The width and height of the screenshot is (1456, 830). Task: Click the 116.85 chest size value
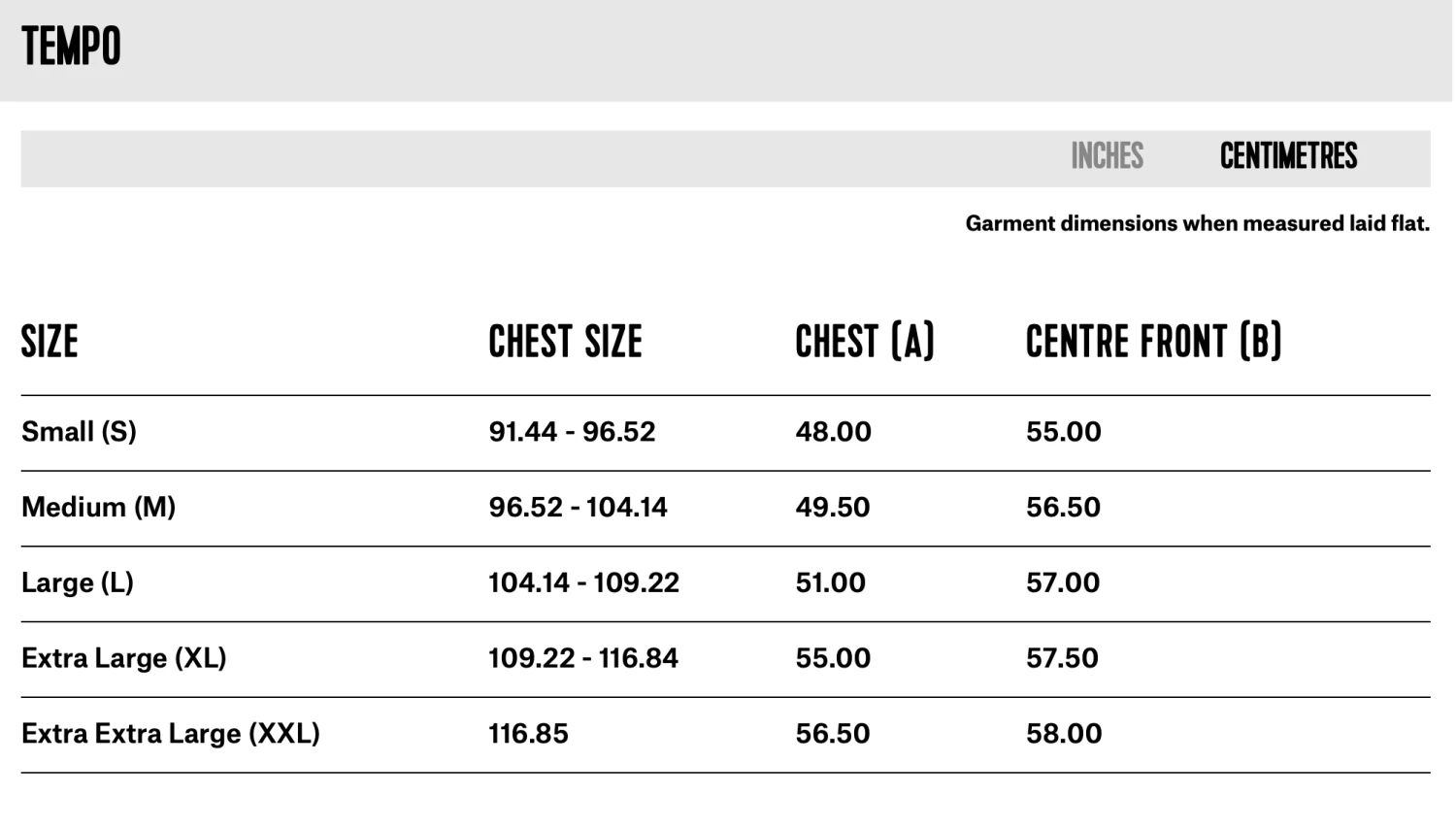click(x=528, y=734)
